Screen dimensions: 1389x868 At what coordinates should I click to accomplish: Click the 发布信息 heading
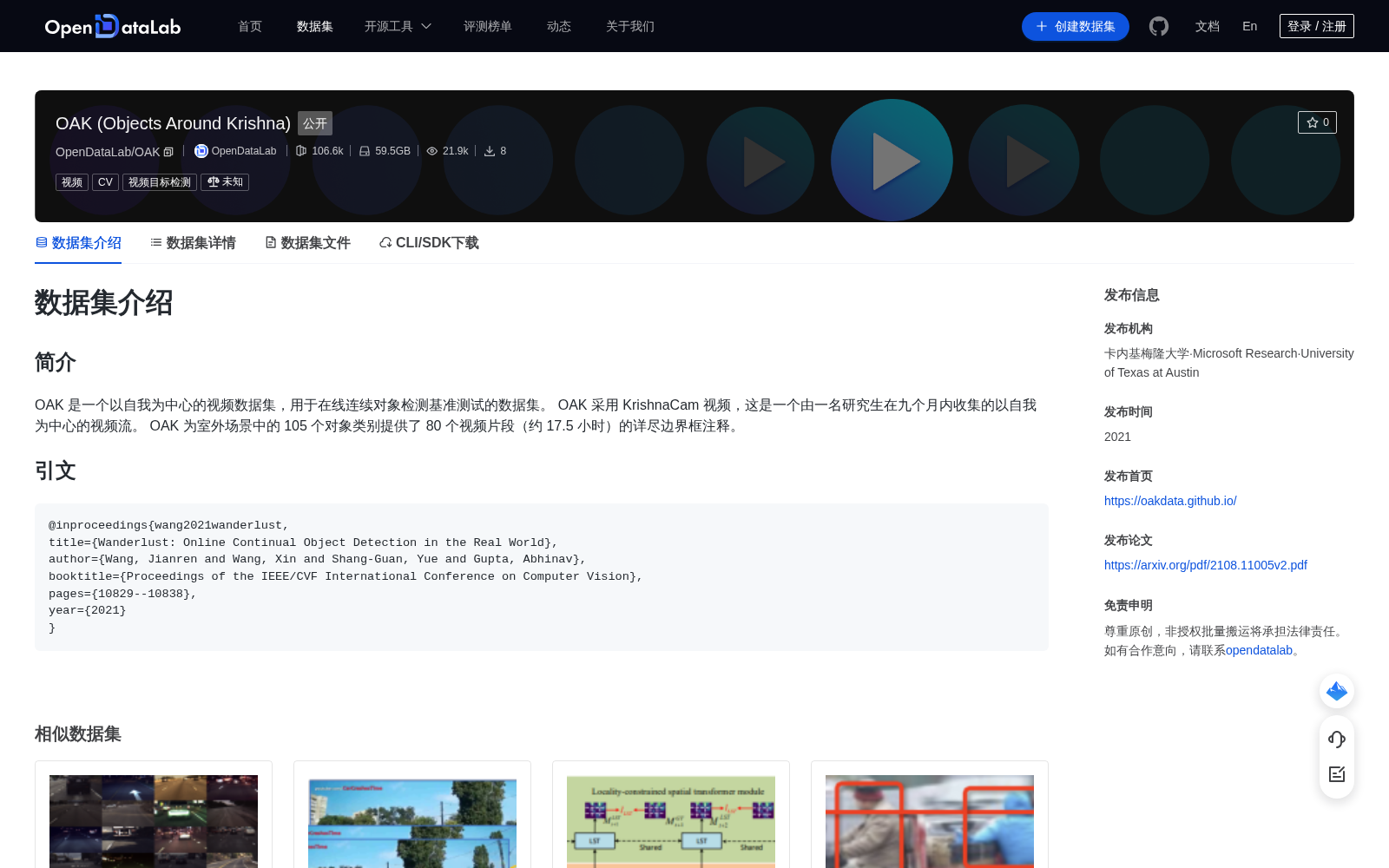(1132, 295)
